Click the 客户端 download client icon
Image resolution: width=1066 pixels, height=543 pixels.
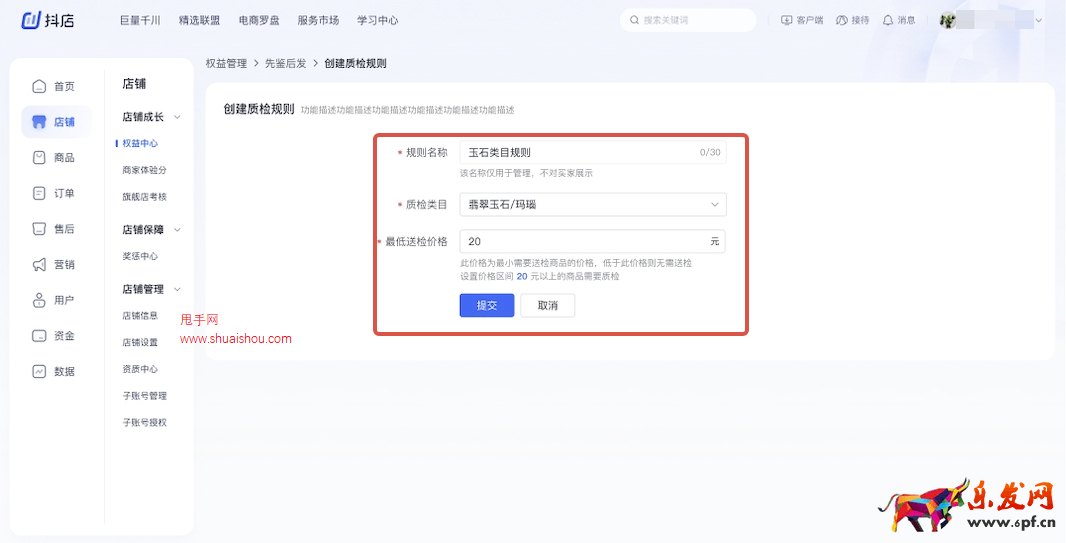click(x=787, y=20)
